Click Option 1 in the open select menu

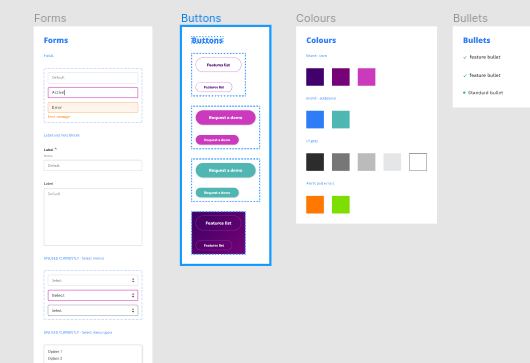pyautogui.click(x=55, y=352)
